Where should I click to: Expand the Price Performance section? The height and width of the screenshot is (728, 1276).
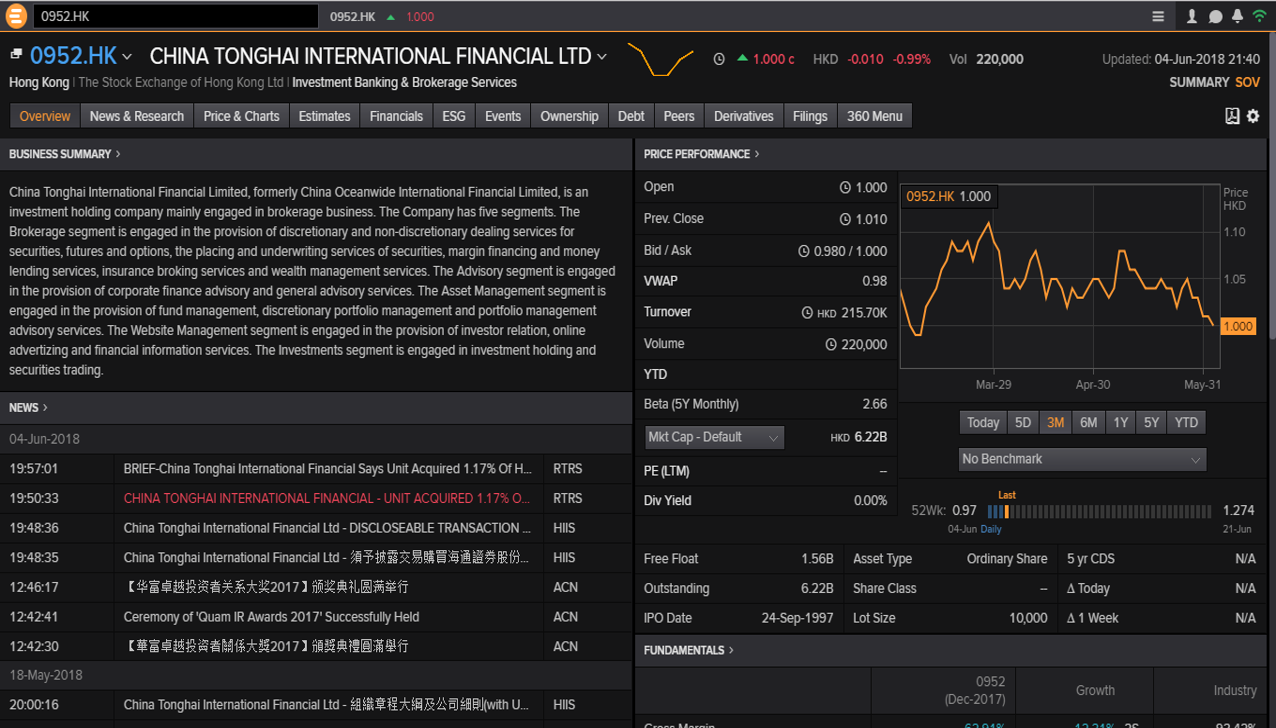tap(701, 154)
